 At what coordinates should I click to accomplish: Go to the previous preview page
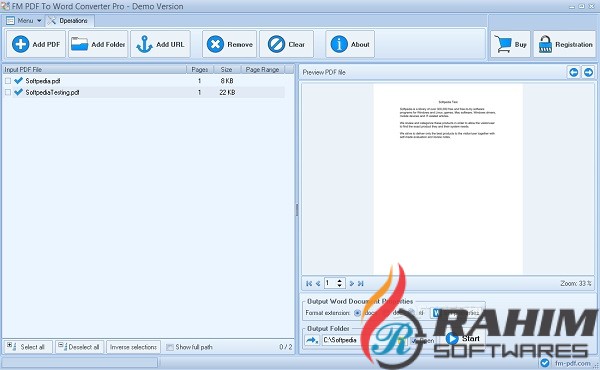coord(318,284)
